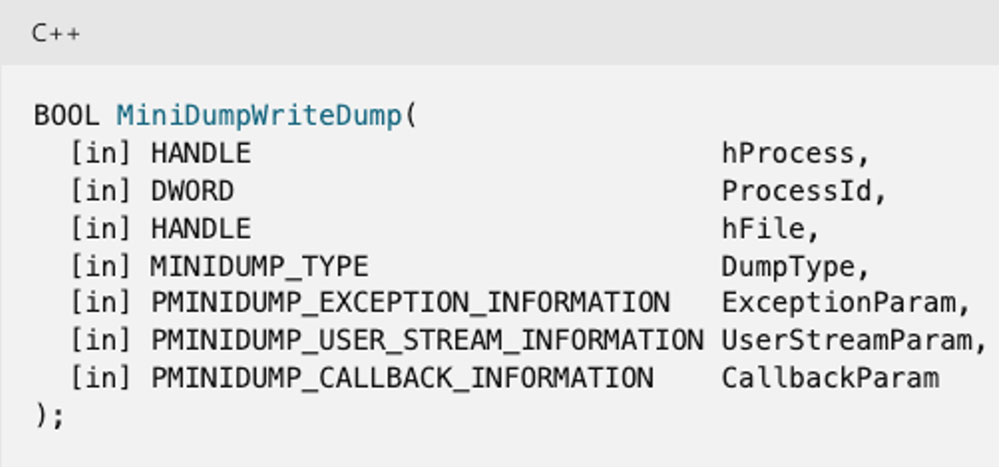1000x467 pixels.
Task: Click the DWORD type text
Action: point(192,191)
